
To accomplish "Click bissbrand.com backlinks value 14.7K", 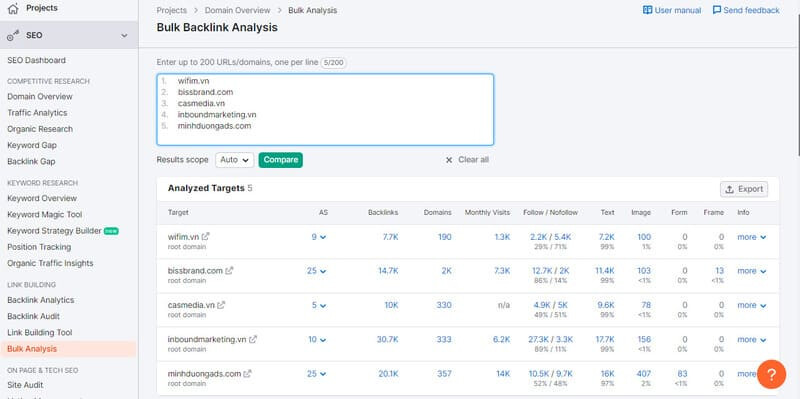I will (x=388, y=271).
